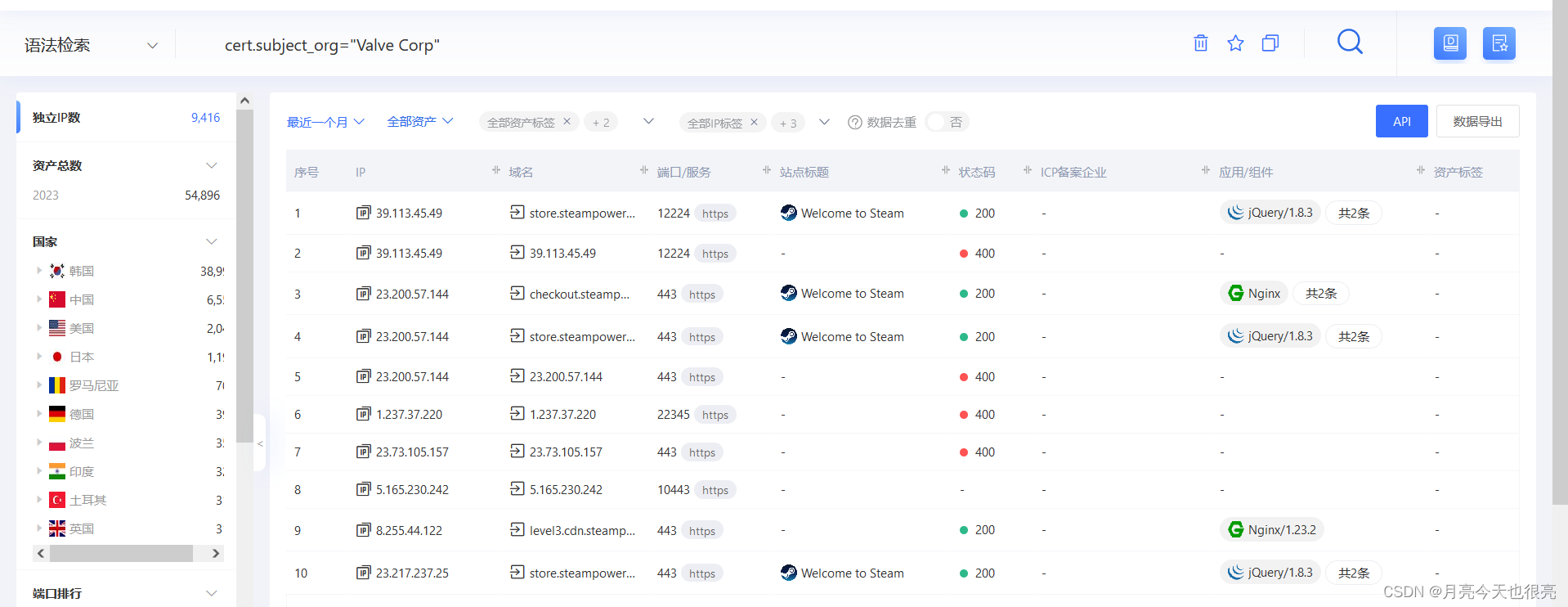Click the 数据导出 export button
Viewport: 1568px width, 607px height.
pyautogui.click(x=1477, y=121)
